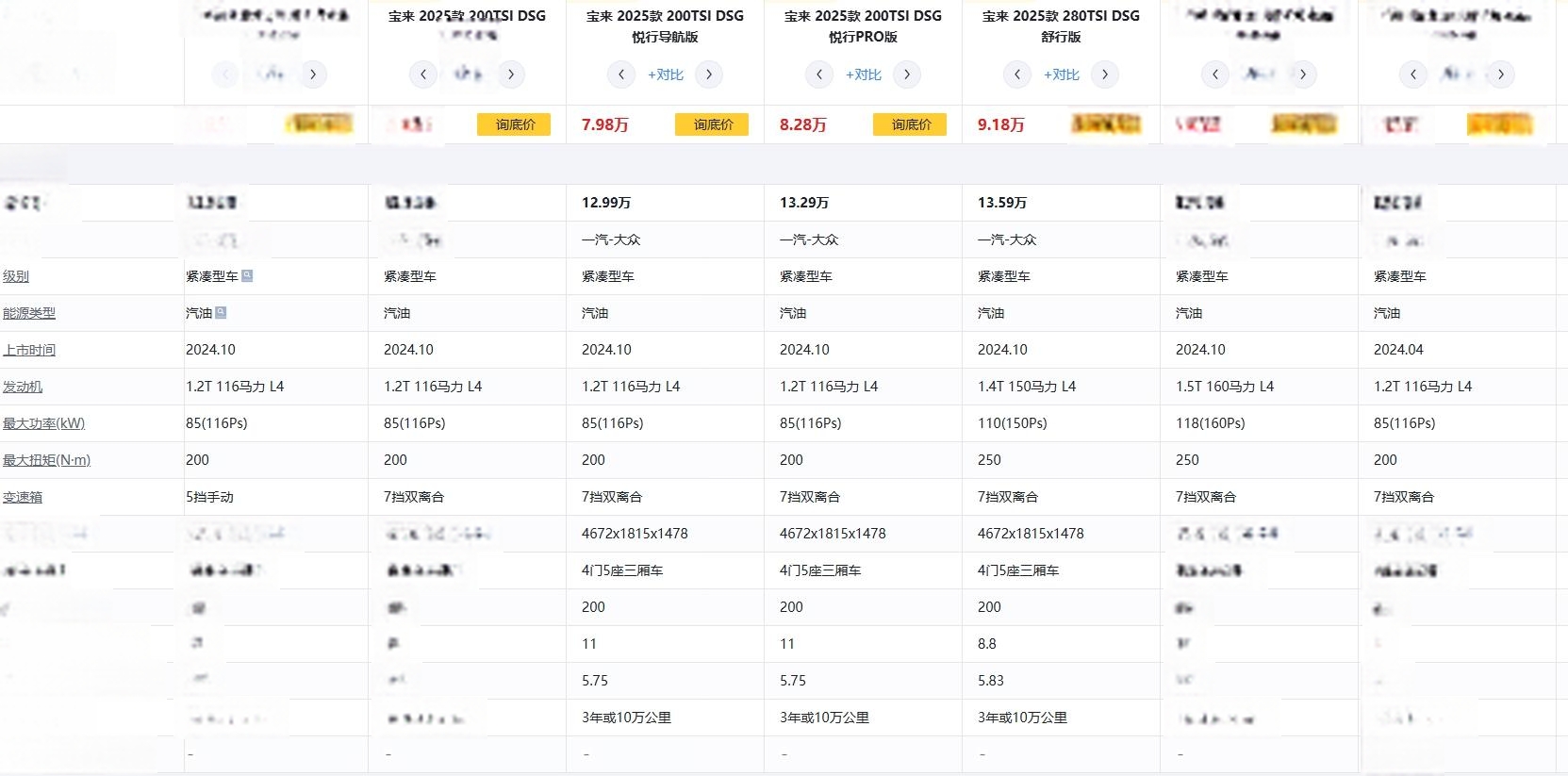Open the 最大扭矩(N·m) row label
Screen dimensions: 1568x776
pyautogui.click(x=47, y=460)
